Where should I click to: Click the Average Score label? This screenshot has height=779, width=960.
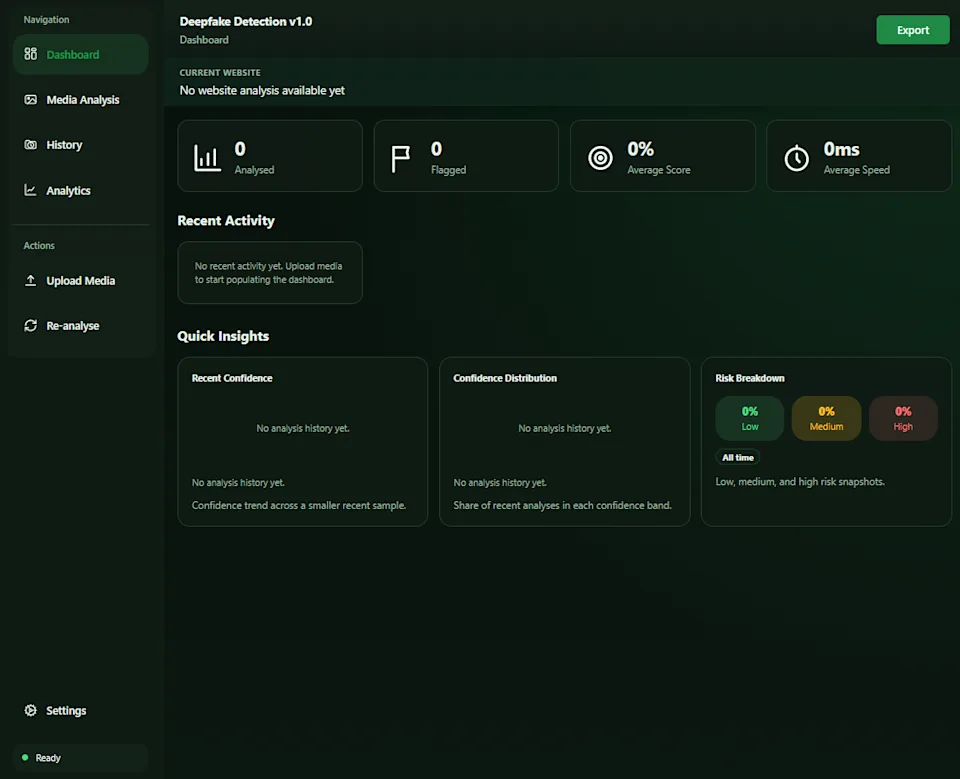coord(659,170)
